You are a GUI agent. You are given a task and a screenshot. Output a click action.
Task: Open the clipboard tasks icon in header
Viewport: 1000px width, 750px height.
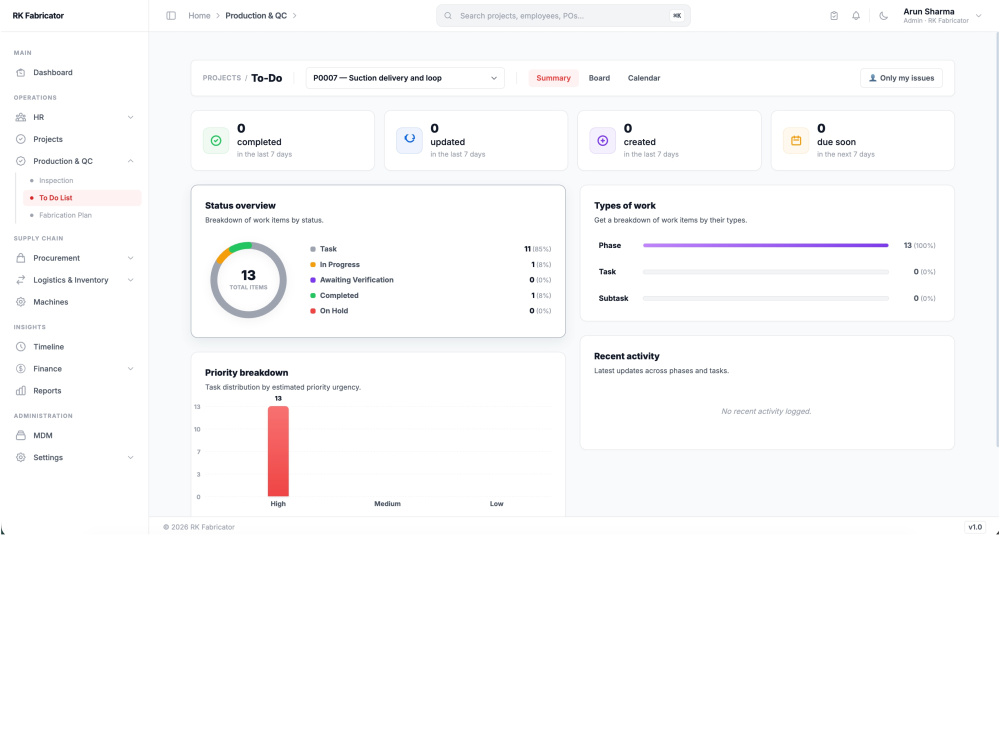(x=834, y=16)
